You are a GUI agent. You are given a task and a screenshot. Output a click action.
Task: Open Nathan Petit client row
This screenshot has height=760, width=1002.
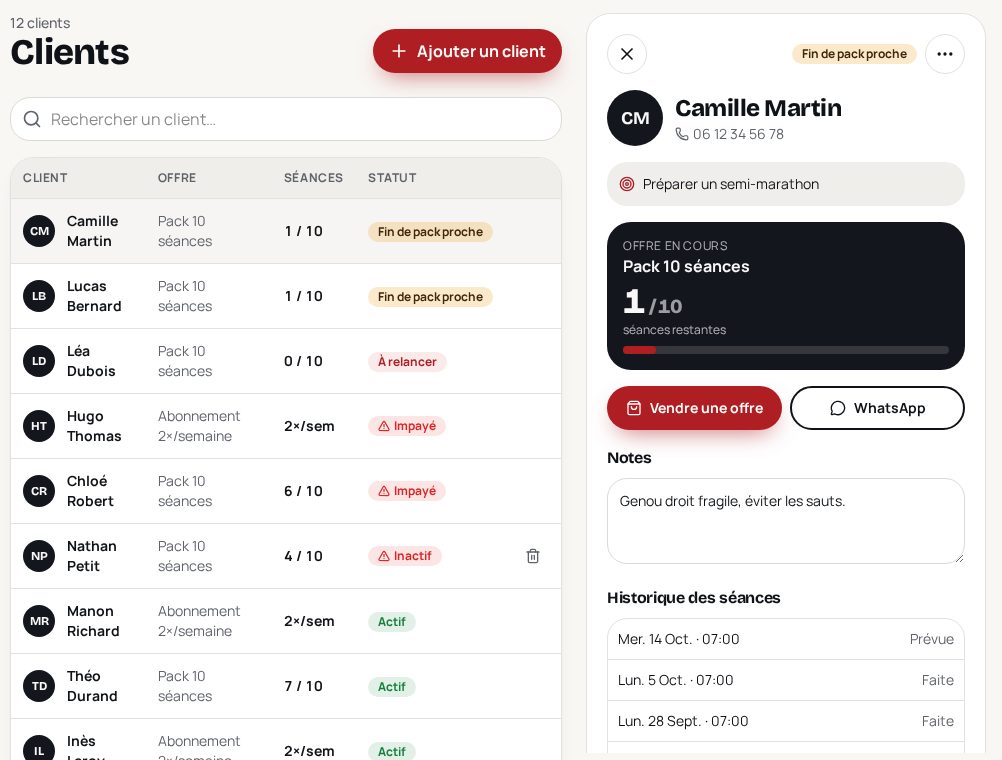[x=286, y=556]
